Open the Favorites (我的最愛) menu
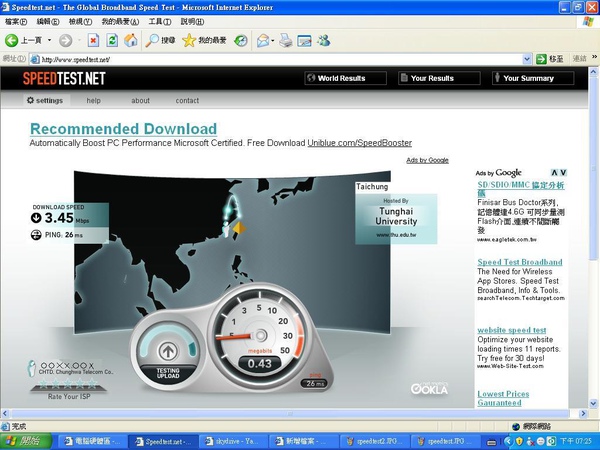Viewport: 600px width, 450px height. [120, 22]
